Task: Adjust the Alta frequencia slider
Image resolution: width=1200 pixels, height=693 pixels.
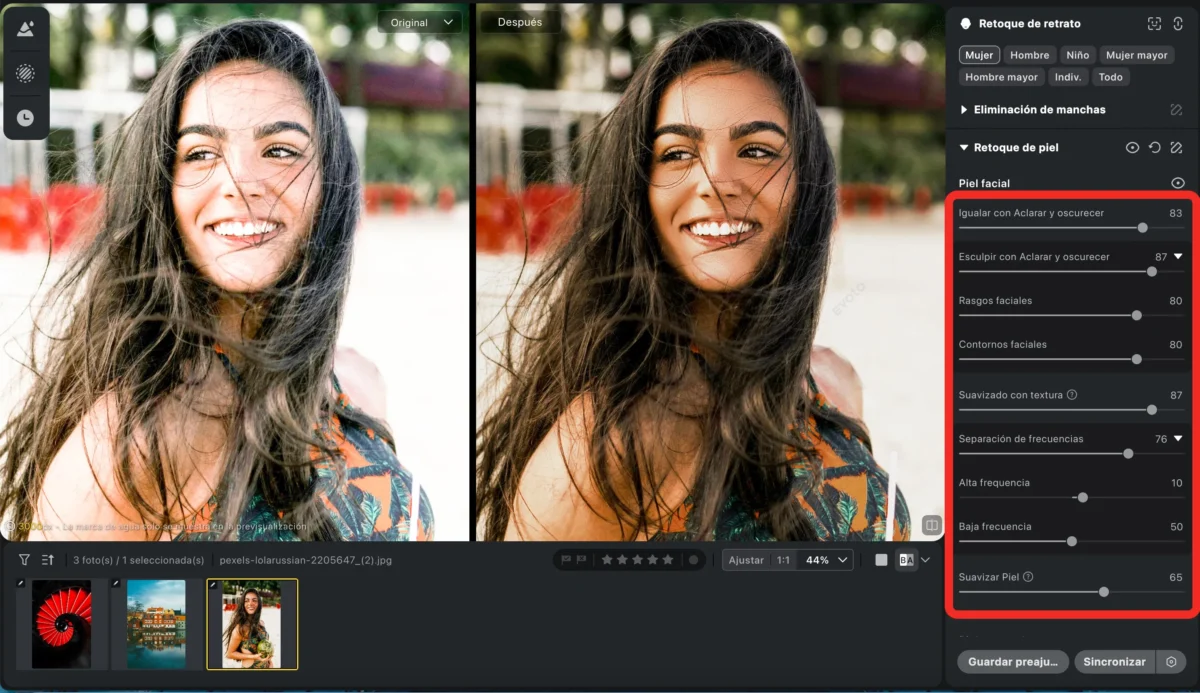Action: pos(1082,497)
